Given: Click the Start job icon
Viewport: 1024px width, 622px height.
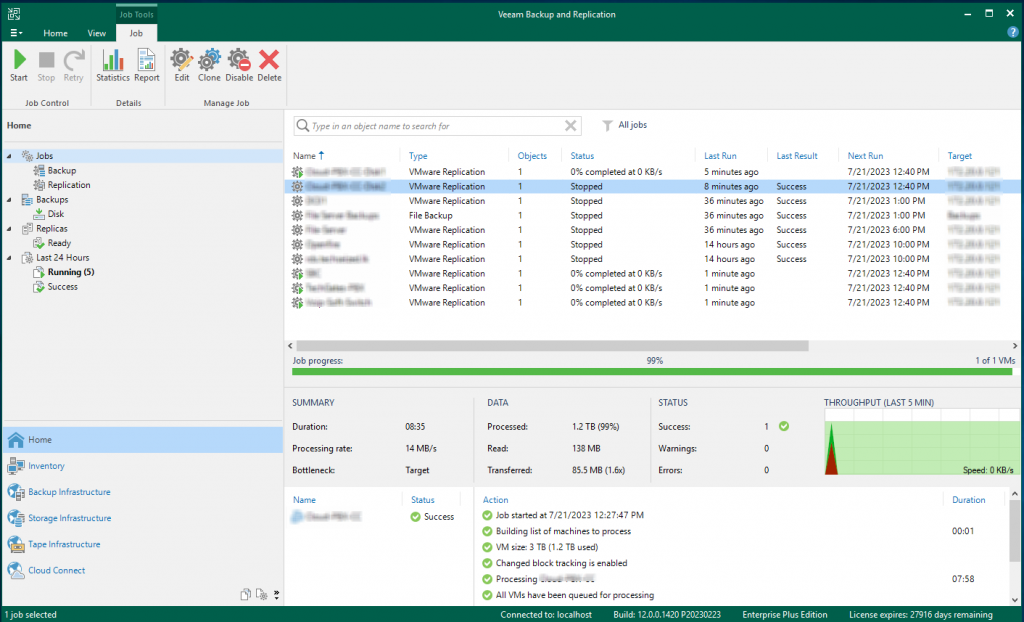Looking at the screenshot, I should click(x=19, y=65).
